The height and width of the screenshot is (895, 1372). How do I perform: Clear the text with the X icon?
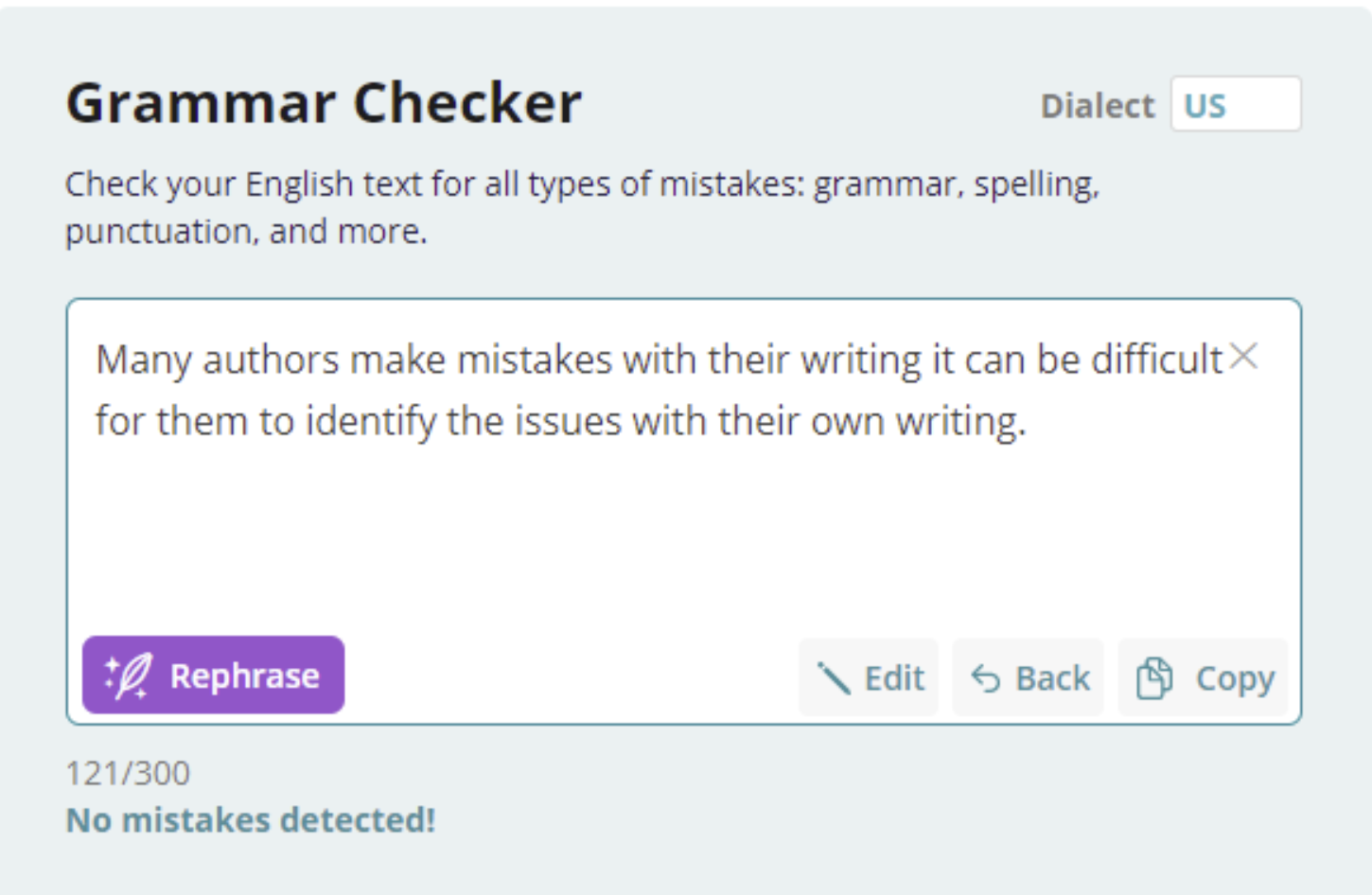(x=1243, y=357)
